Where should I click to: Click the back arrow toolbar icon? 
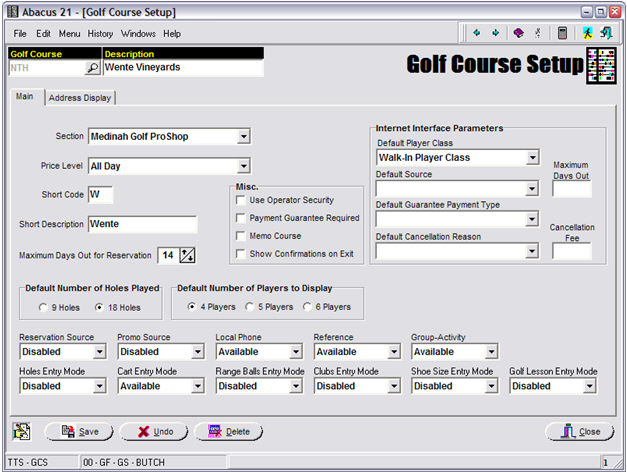click(479, 33)
